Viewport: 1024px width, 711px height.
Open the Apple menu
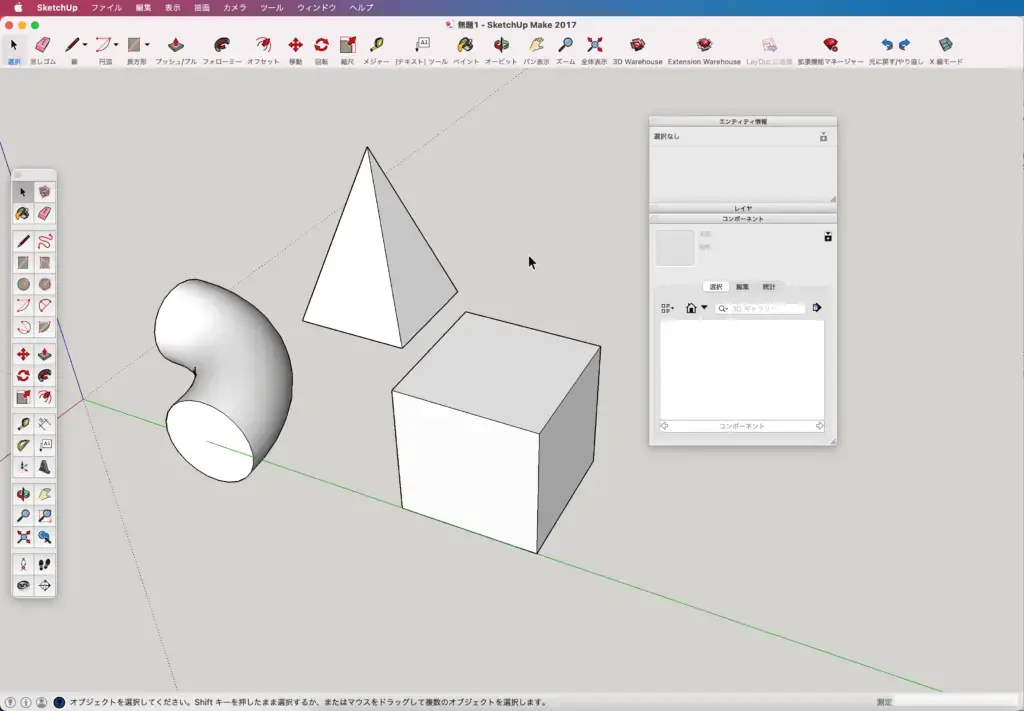tap(18, 8)
